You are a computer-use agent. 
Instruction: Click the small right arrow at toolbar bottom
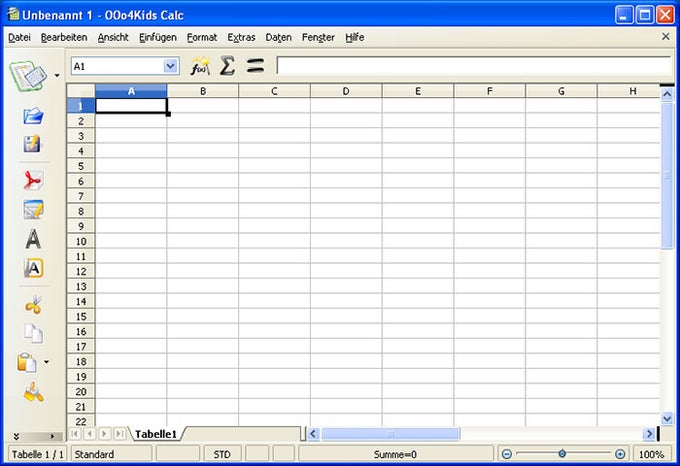click(x=52, y=436)
